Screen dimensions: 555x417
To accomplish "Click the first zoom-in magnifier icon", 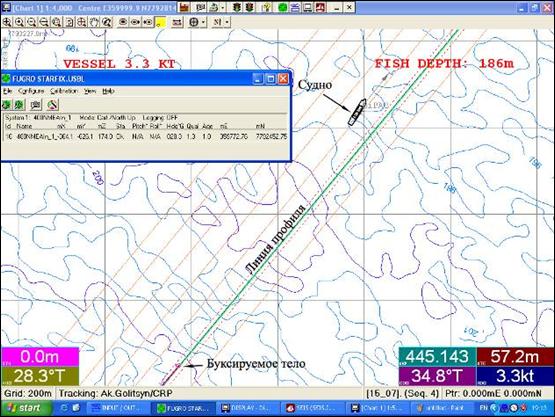I will pos(7,22).
